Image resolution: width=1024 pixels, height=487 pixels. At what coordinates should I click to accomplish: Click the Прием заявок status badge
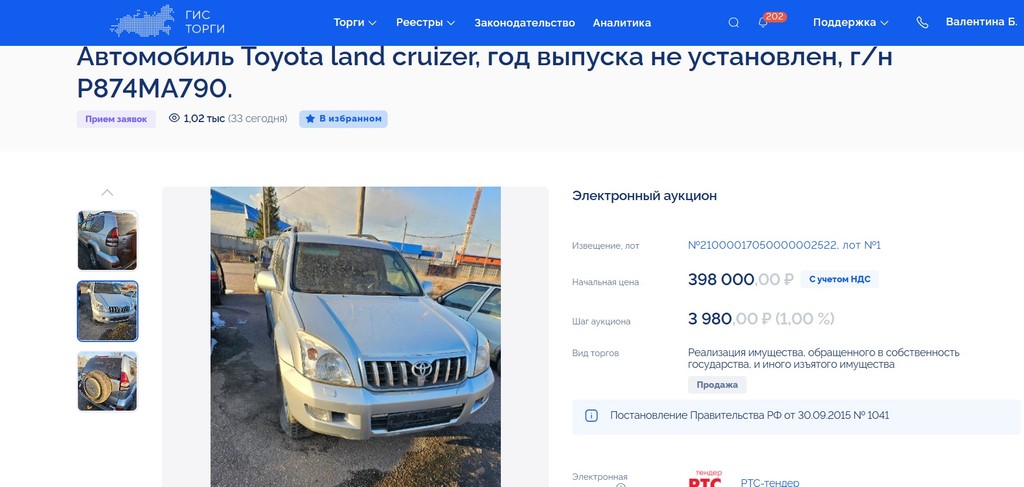pyautogui.click(x=116, y=119)
